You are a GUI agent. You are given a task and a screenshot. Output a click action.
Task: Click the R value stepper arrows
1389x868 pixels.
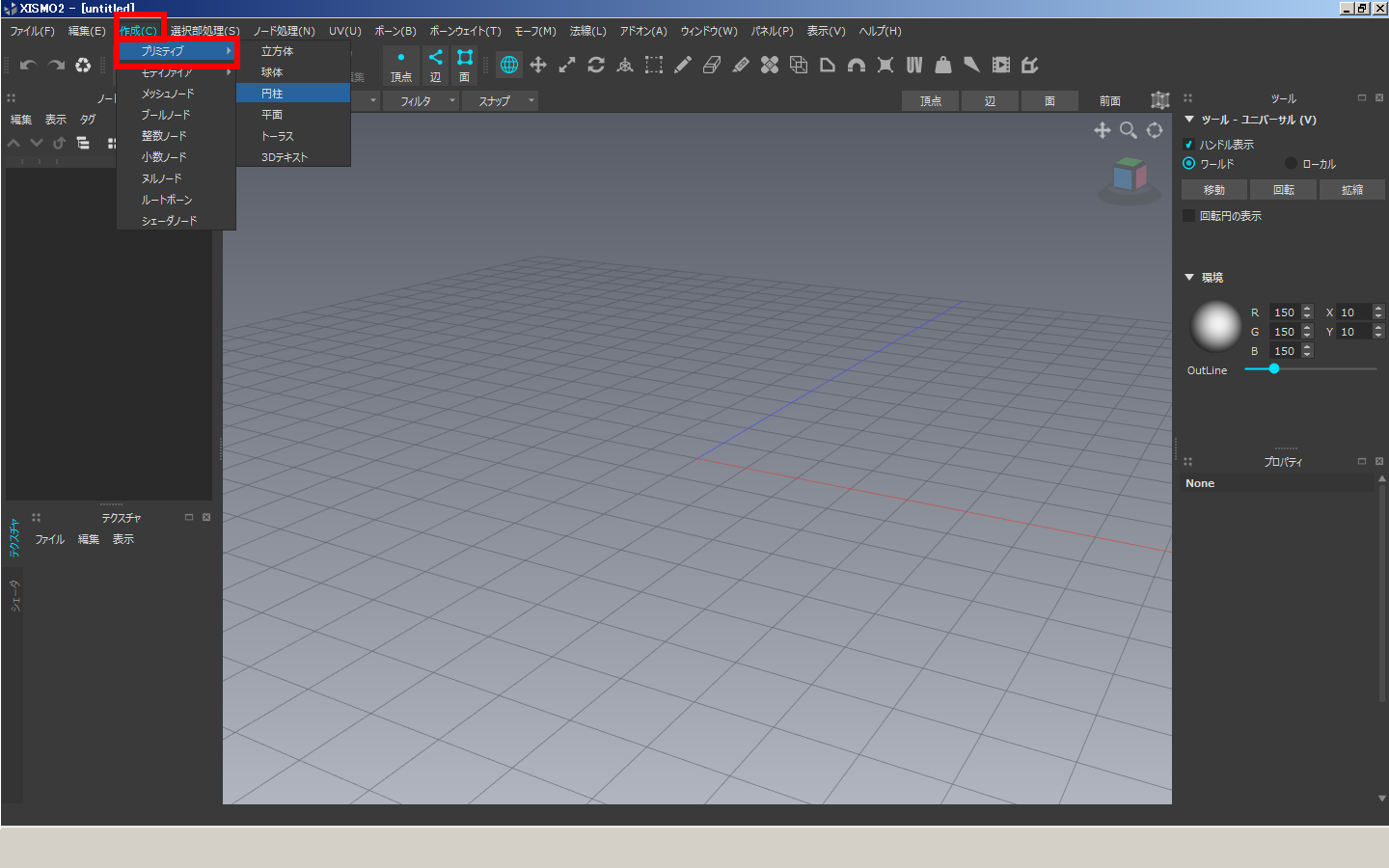pos(1307,312)
